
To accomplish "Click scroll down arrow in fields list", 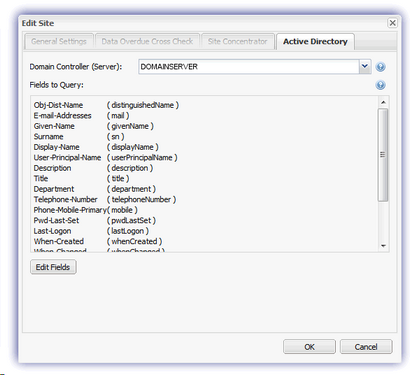I will point(383,246).
